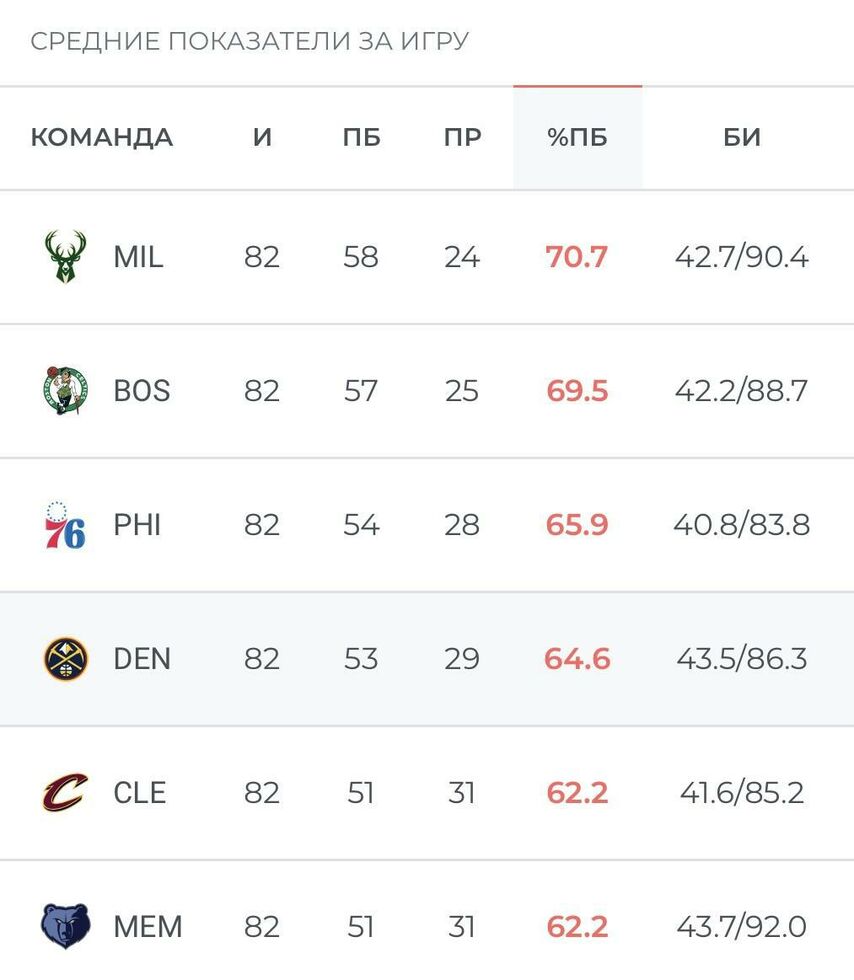Sort by the И games column
Image resolution: width=854 pixels, height=980 pixels.
click(x=262, y=137)
